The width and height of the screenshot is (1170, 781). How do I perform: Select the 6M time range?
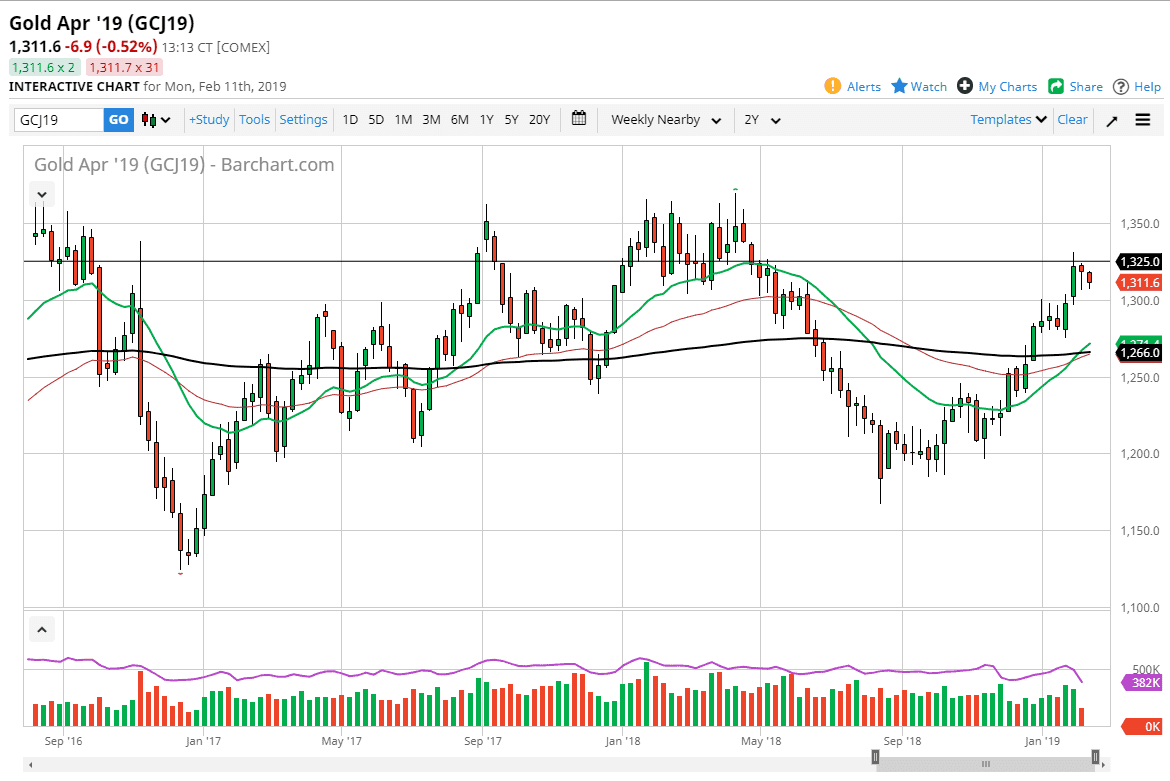[x=459, y=119]
